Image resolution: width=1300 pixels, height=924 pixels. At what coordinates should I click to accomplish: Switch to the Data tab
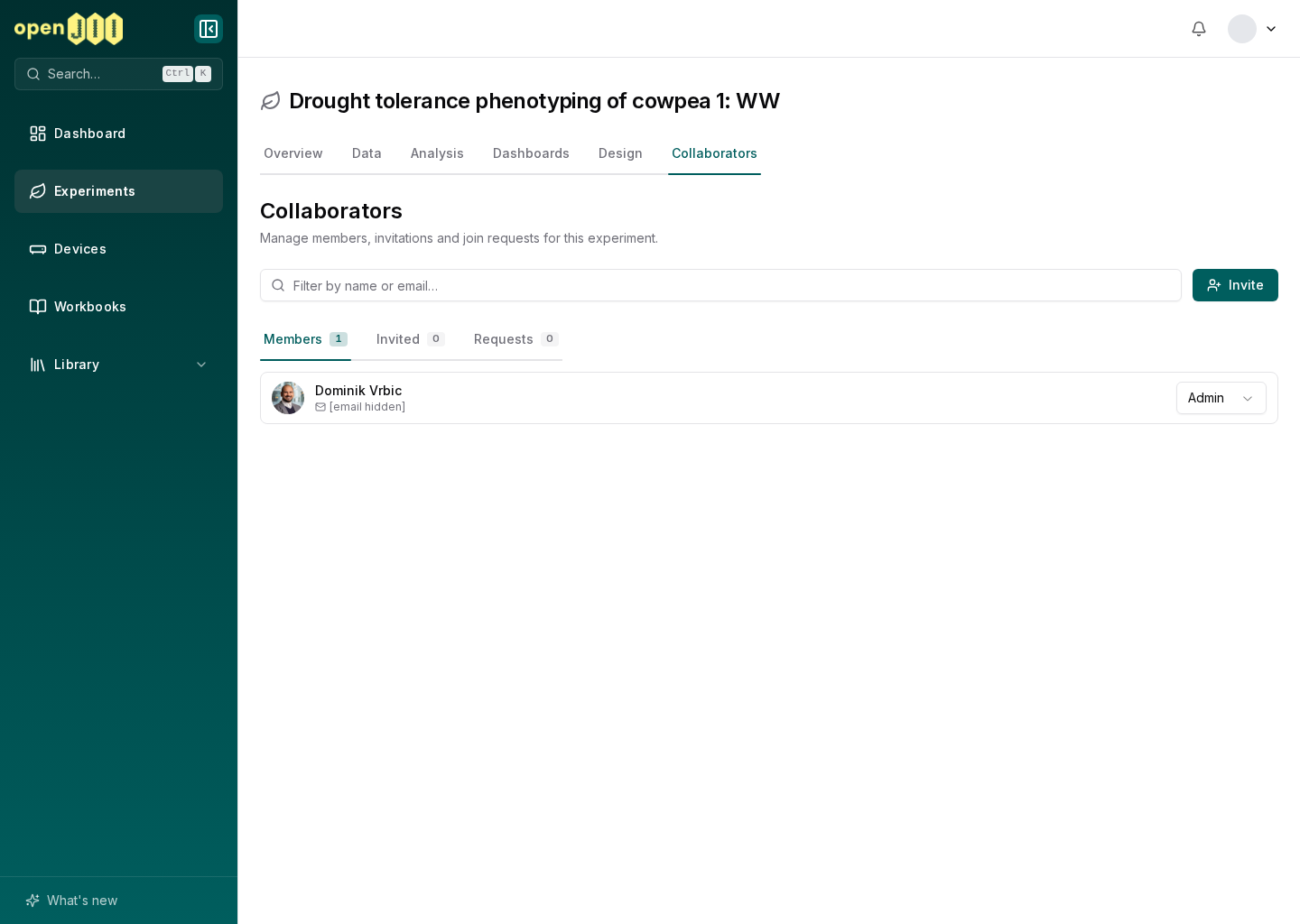click(367, 153)
